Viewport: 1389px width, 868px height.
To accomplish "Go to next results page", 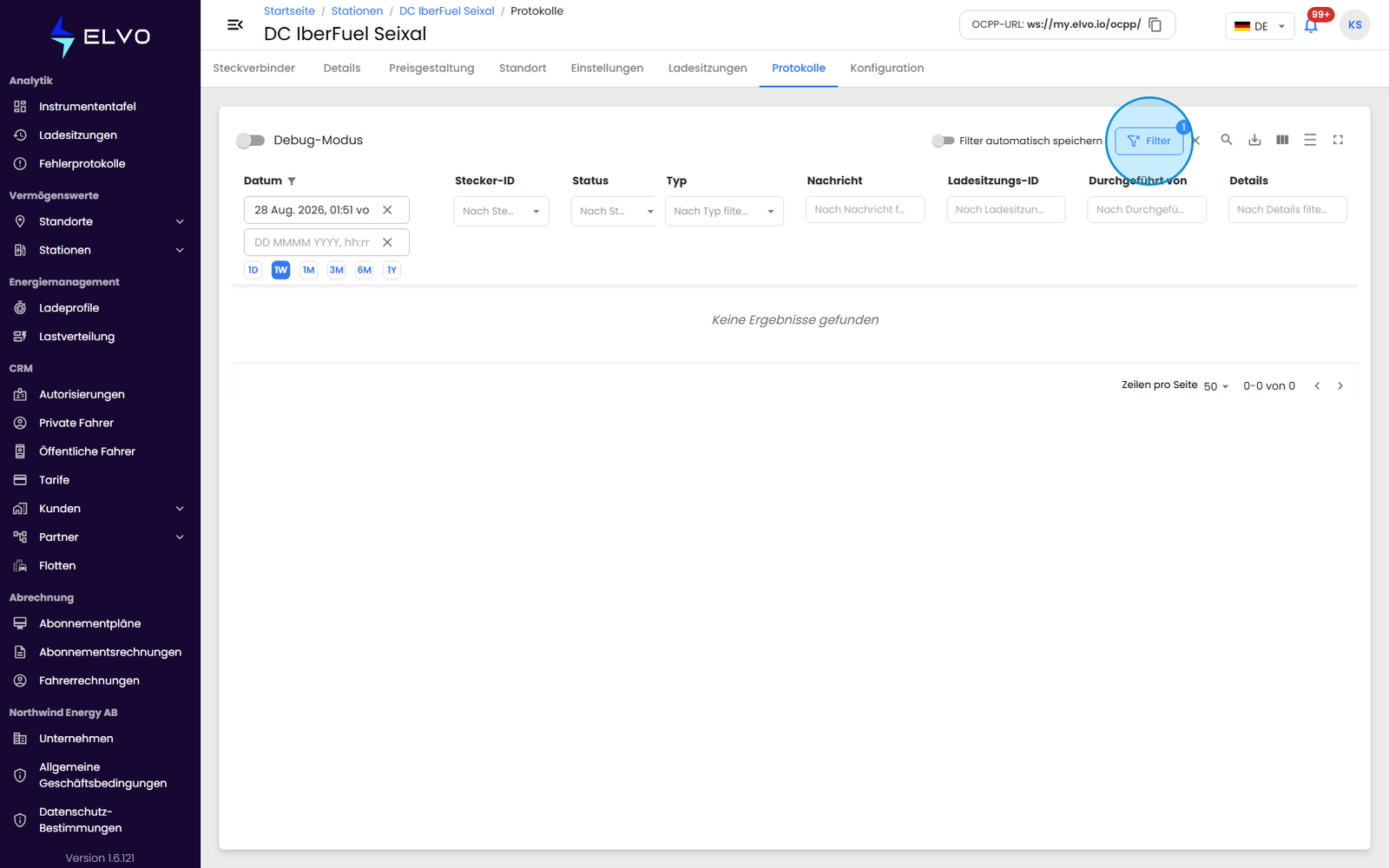I will tap(1340, 386).
